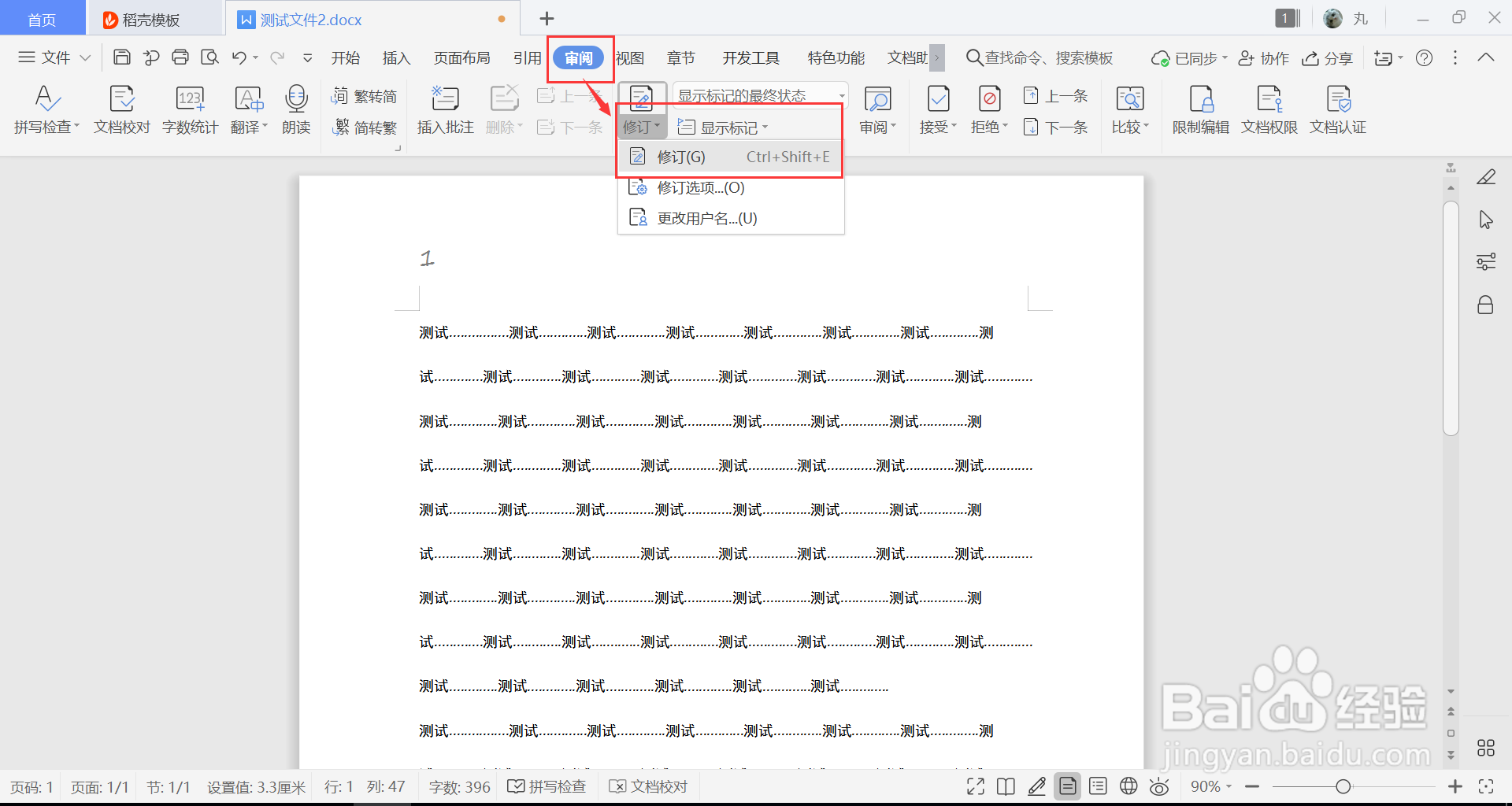Image resolution: width=1512 pixels, height=806 pixels.
Task: Toggle eye protection mode icon
Action: [1159, 786]
